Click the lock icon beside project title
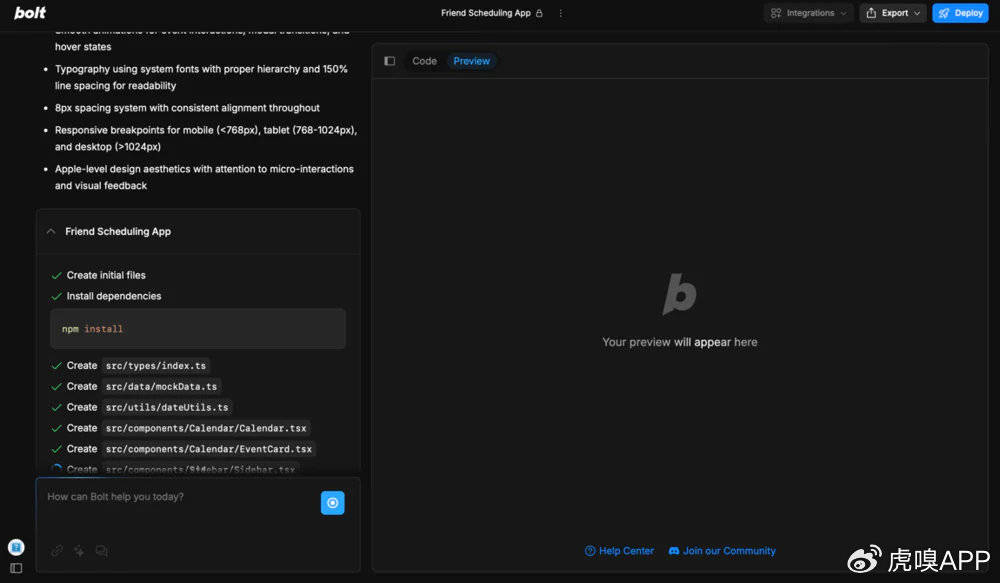This screenshot has height=583, width=1000. [x=539, y=13]
